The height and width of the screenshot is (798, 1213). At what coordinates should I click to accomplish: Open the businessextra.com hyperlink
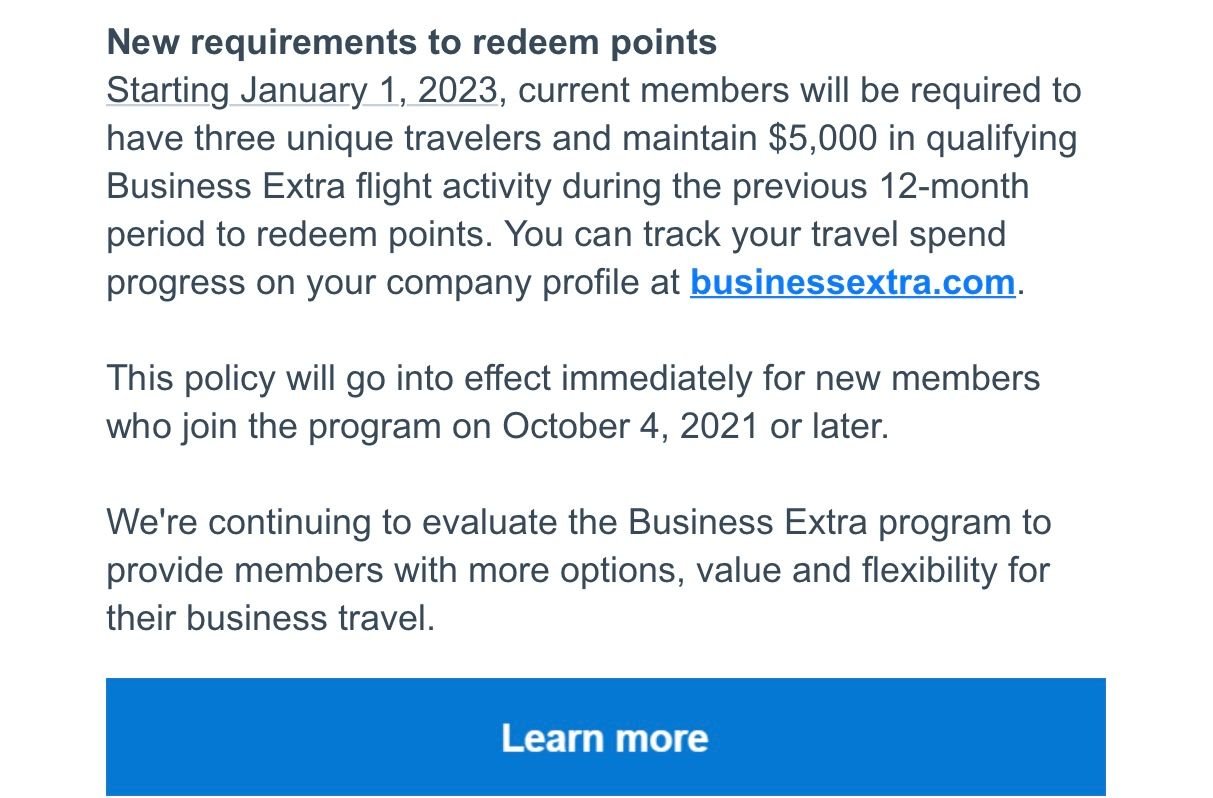(x=852, y=282)
